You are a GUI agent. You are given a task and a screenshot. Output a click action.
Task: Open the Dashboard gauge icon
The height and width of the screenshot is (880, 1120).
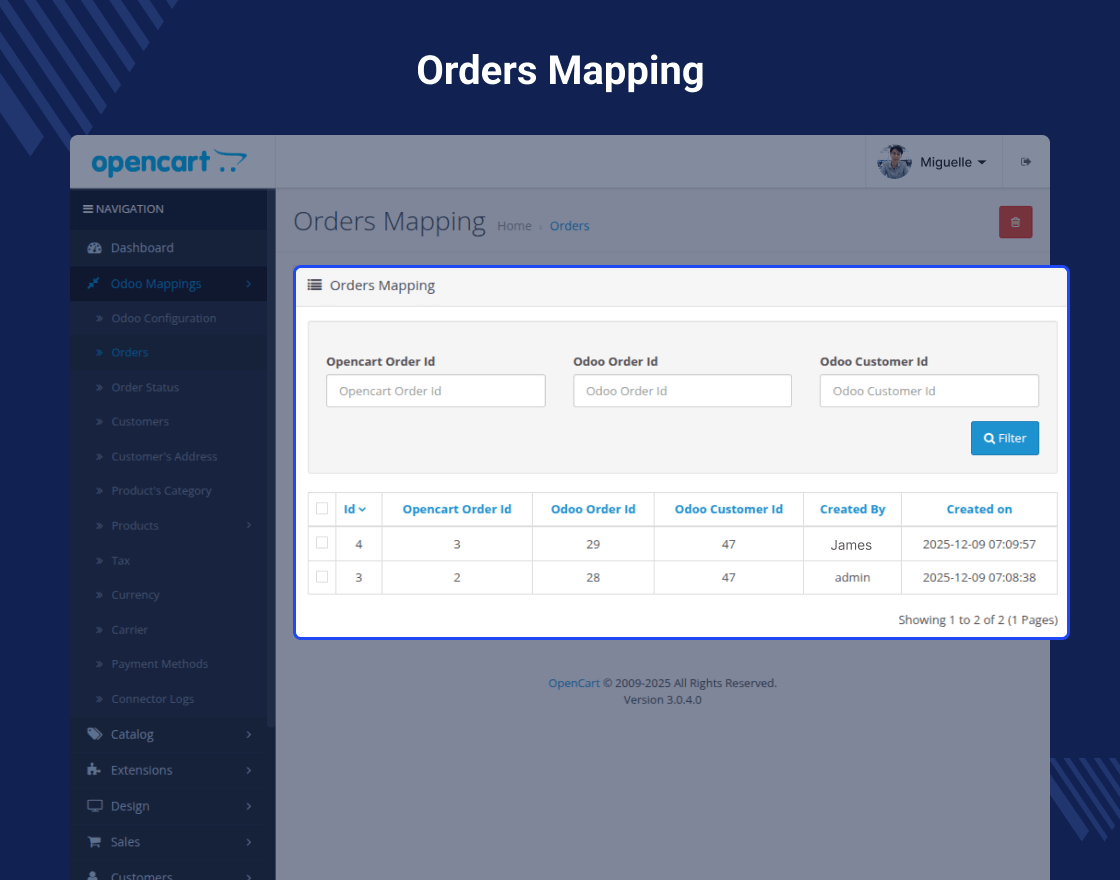94,248
